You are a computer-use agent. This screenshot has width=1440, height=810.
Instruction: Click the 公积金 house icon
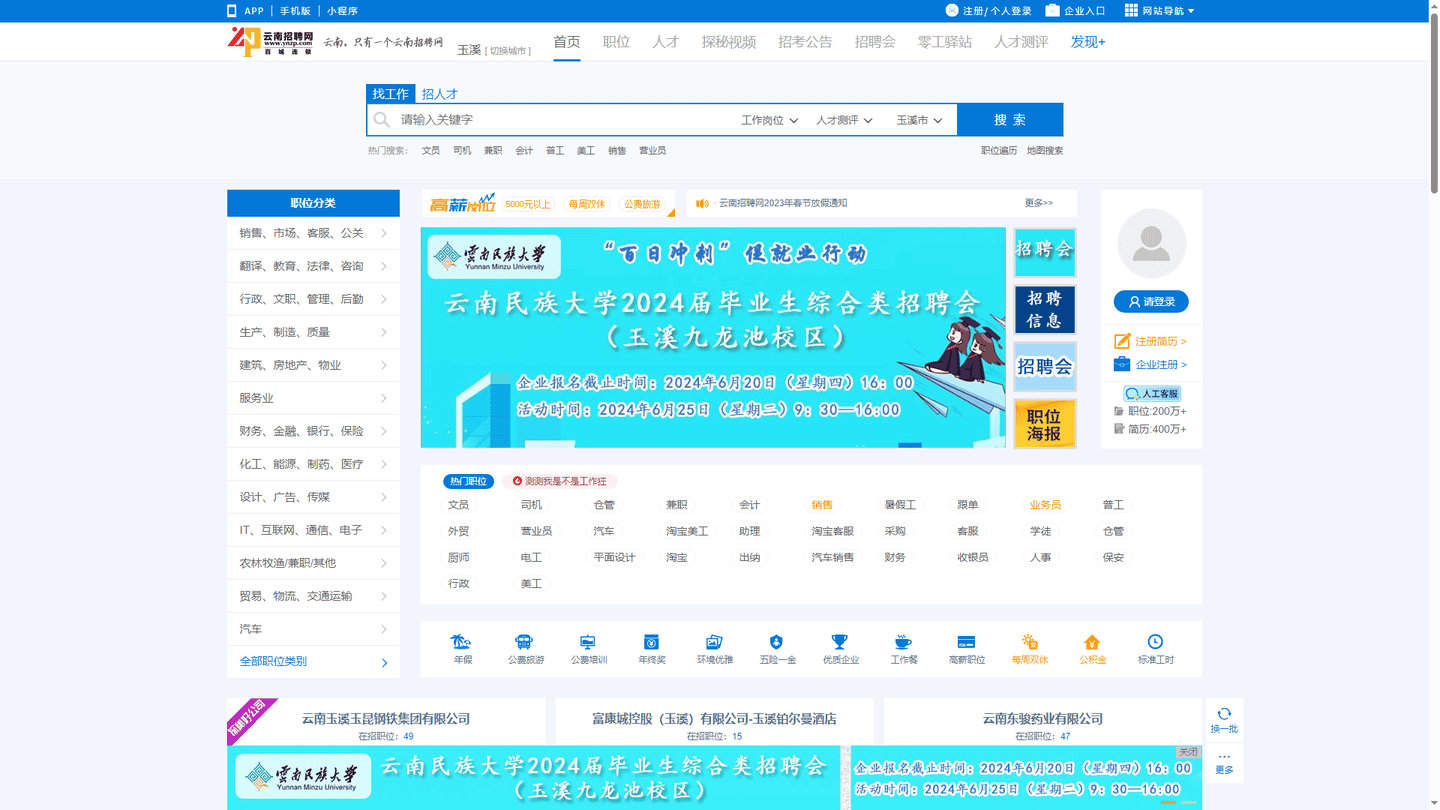tap(1092, 642)
